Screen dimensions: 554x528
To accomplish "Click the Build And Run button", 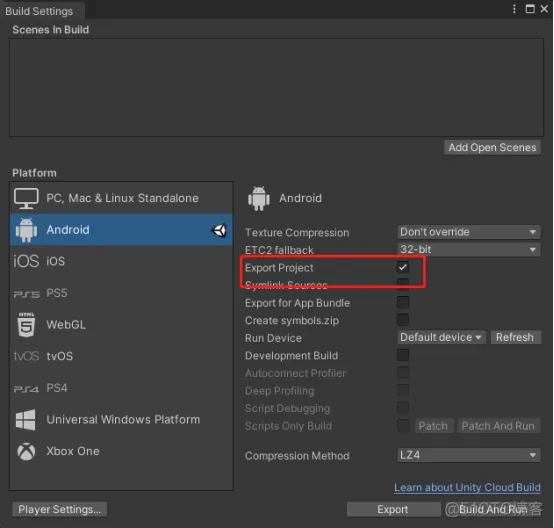I will coord(493,509).
